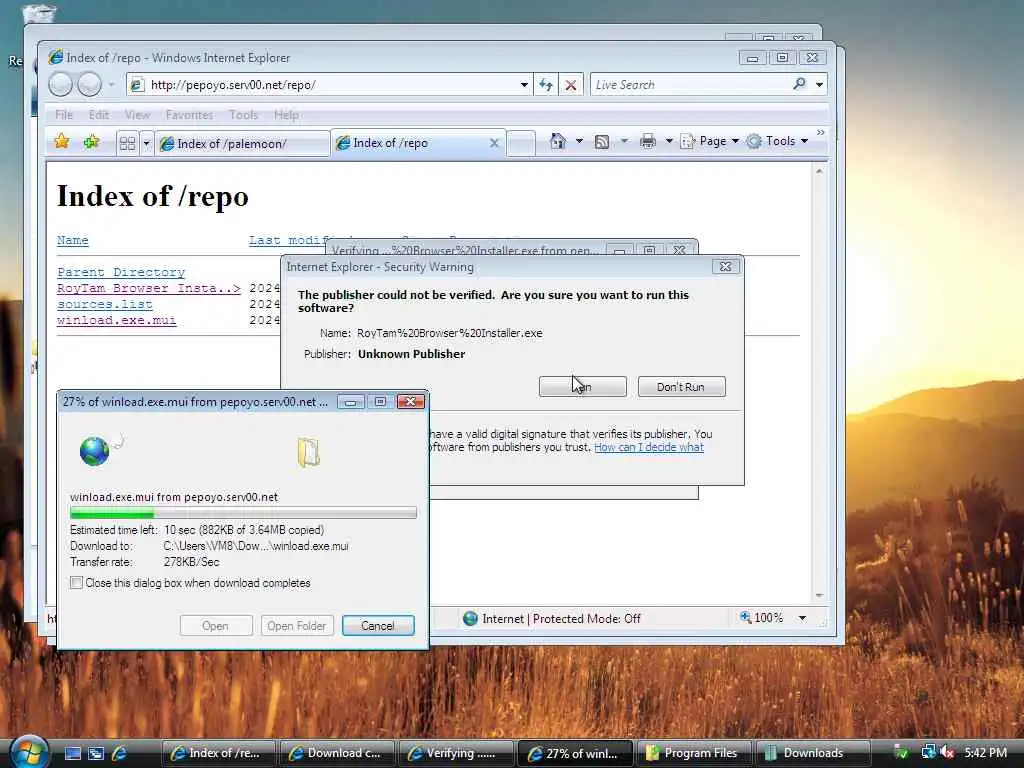Image resolution: width=1024 pixels, height=768 pixels.
Task: Expand the command bar overflow chevron
Action: pos(821,133)
